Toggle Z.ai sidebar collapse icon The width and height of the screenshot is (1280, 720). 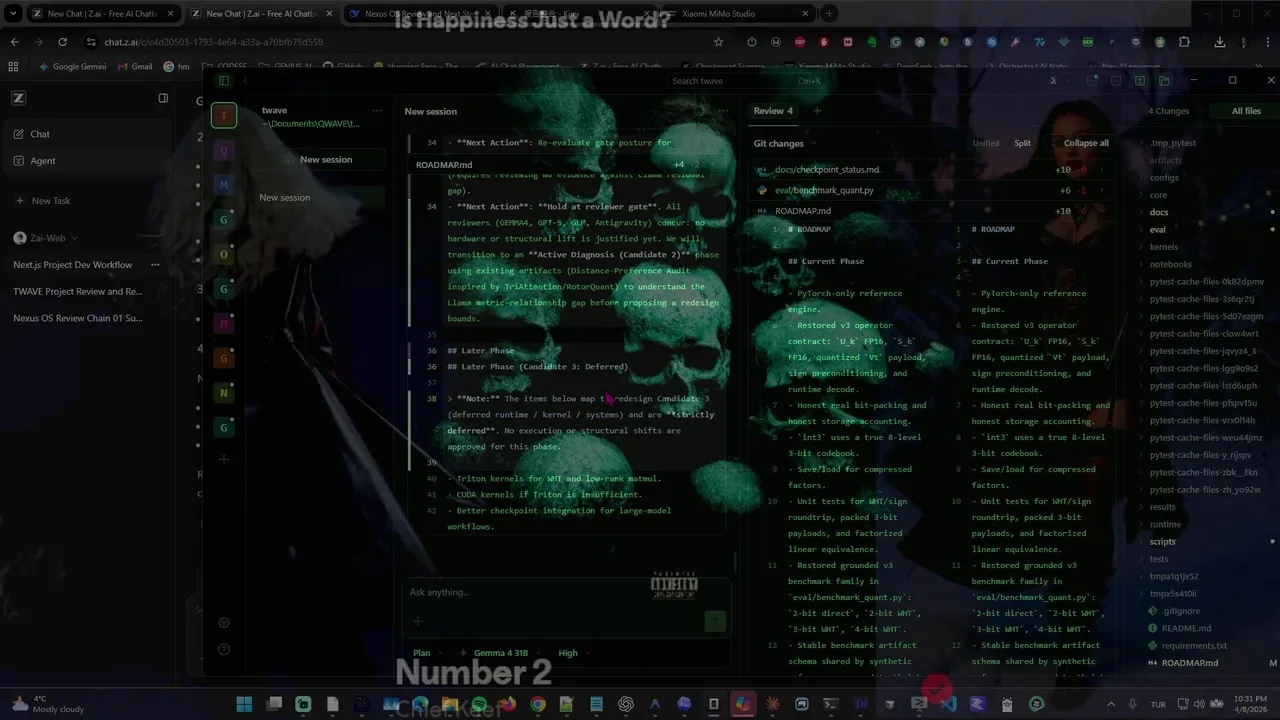(x=163, y=98)
